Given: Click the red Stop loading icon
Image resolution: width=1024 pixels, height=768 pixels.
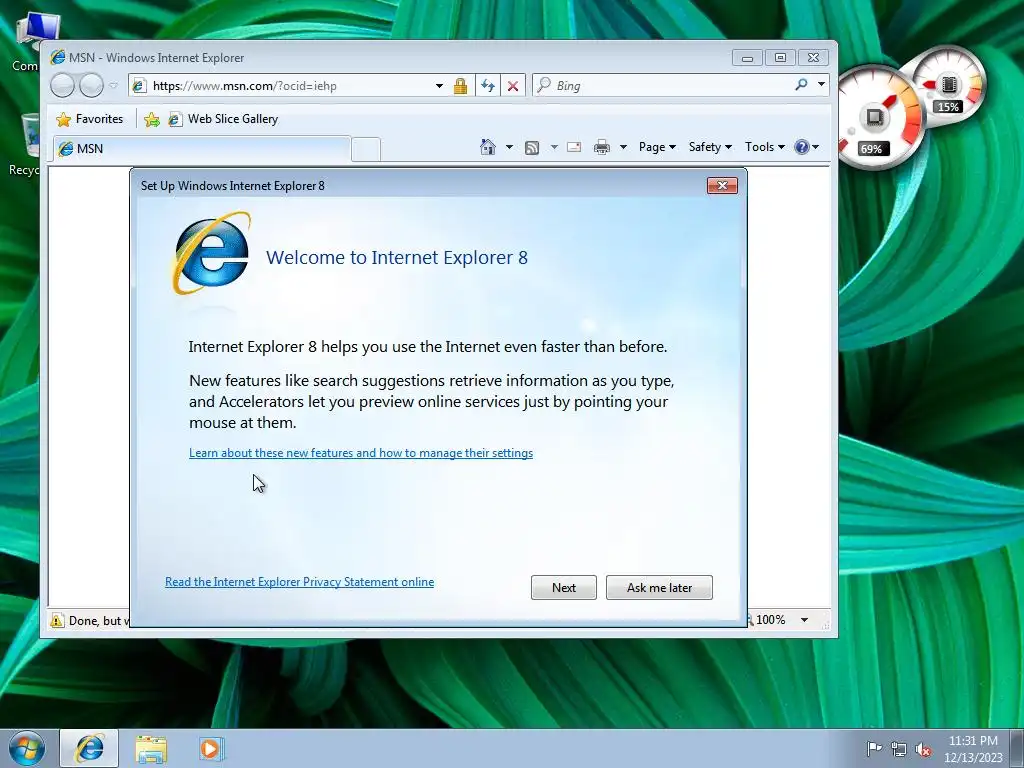Looking at the screenshot, I should tap(513, 86).
